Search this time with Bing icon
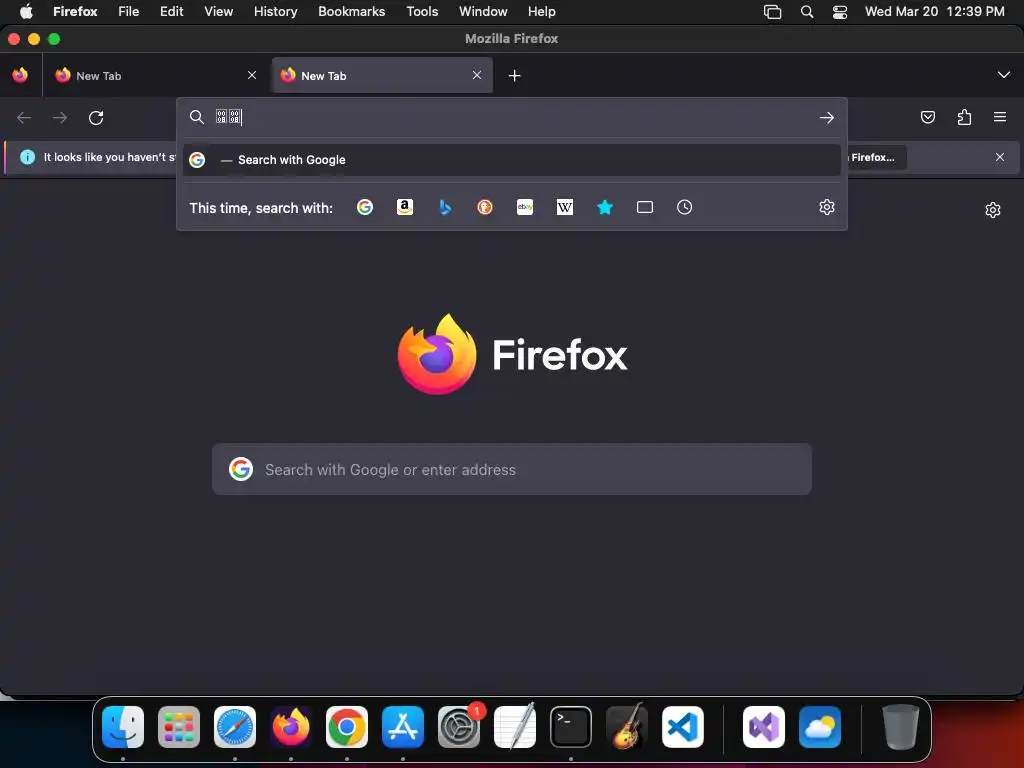1024x768 pixels. coord(445,207)
